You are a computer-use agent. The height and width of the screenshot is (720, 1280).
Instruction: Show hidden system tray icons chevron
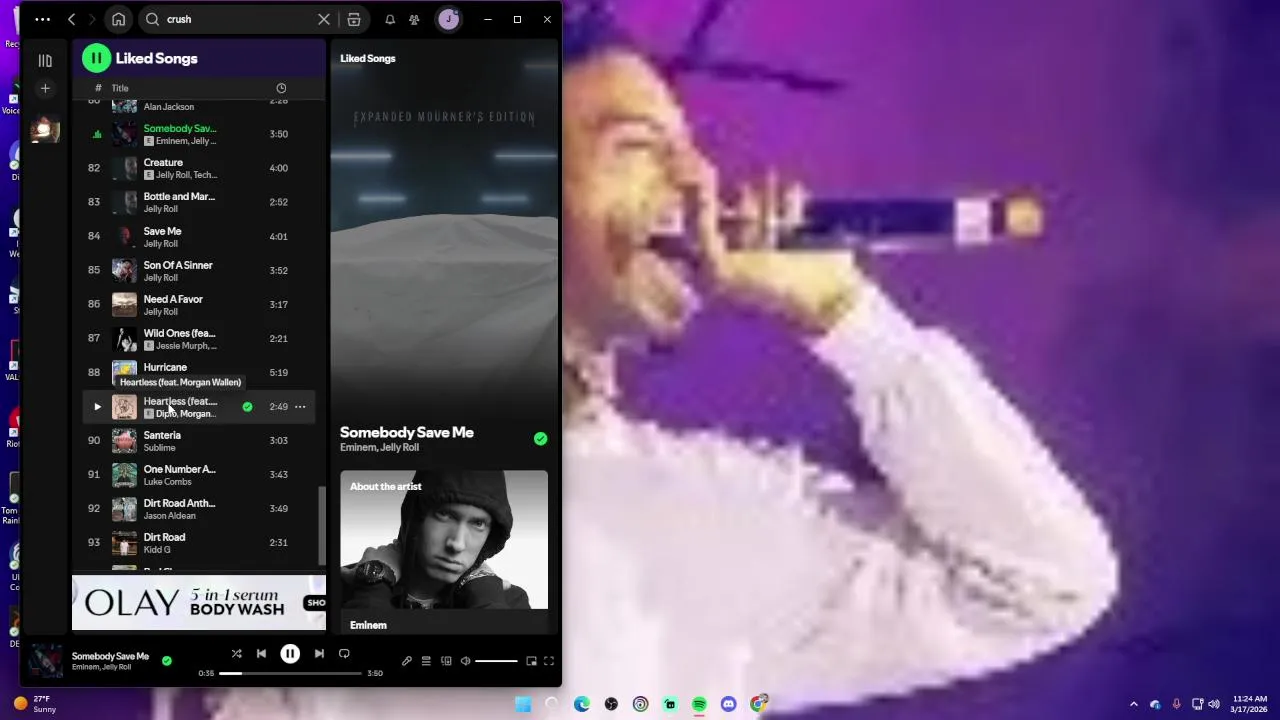(x=1134, y=704)
